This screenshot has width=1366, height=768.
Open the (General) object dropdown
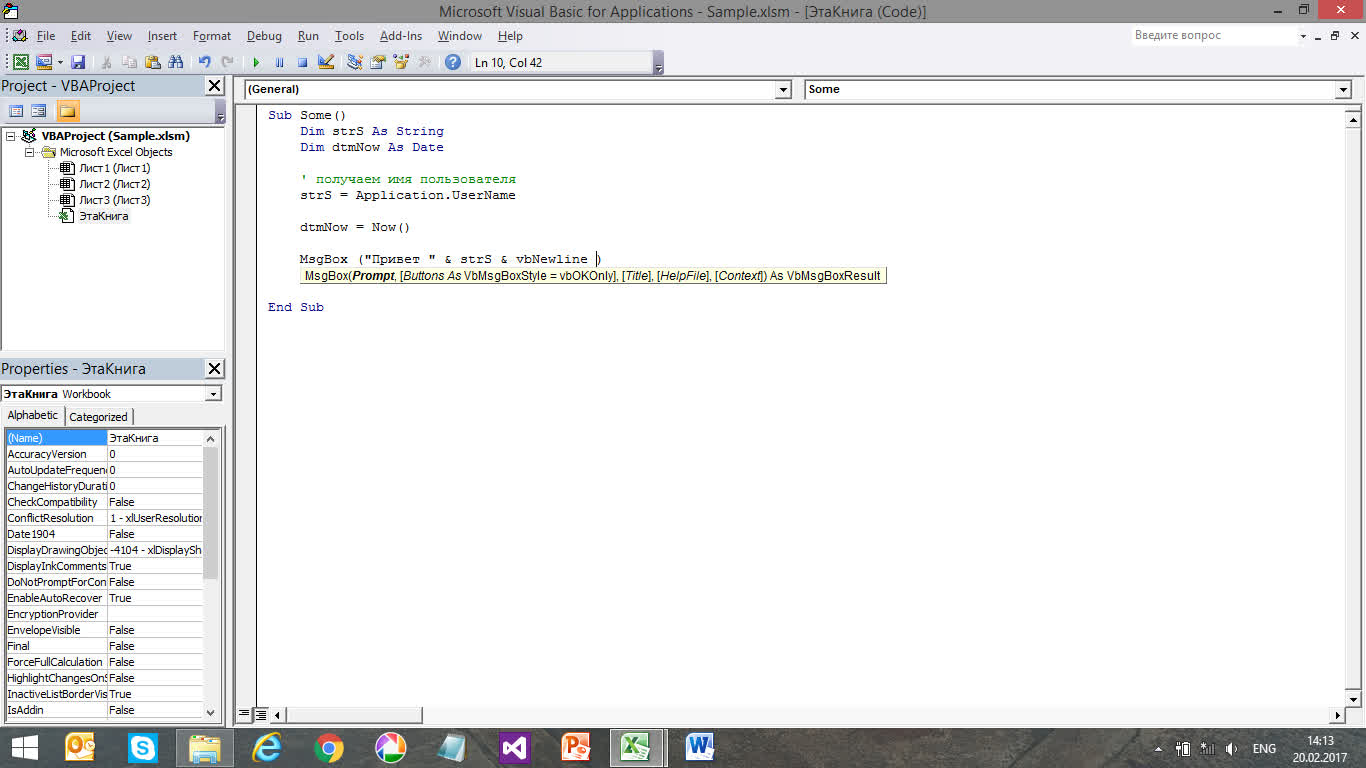pos(783,90)
